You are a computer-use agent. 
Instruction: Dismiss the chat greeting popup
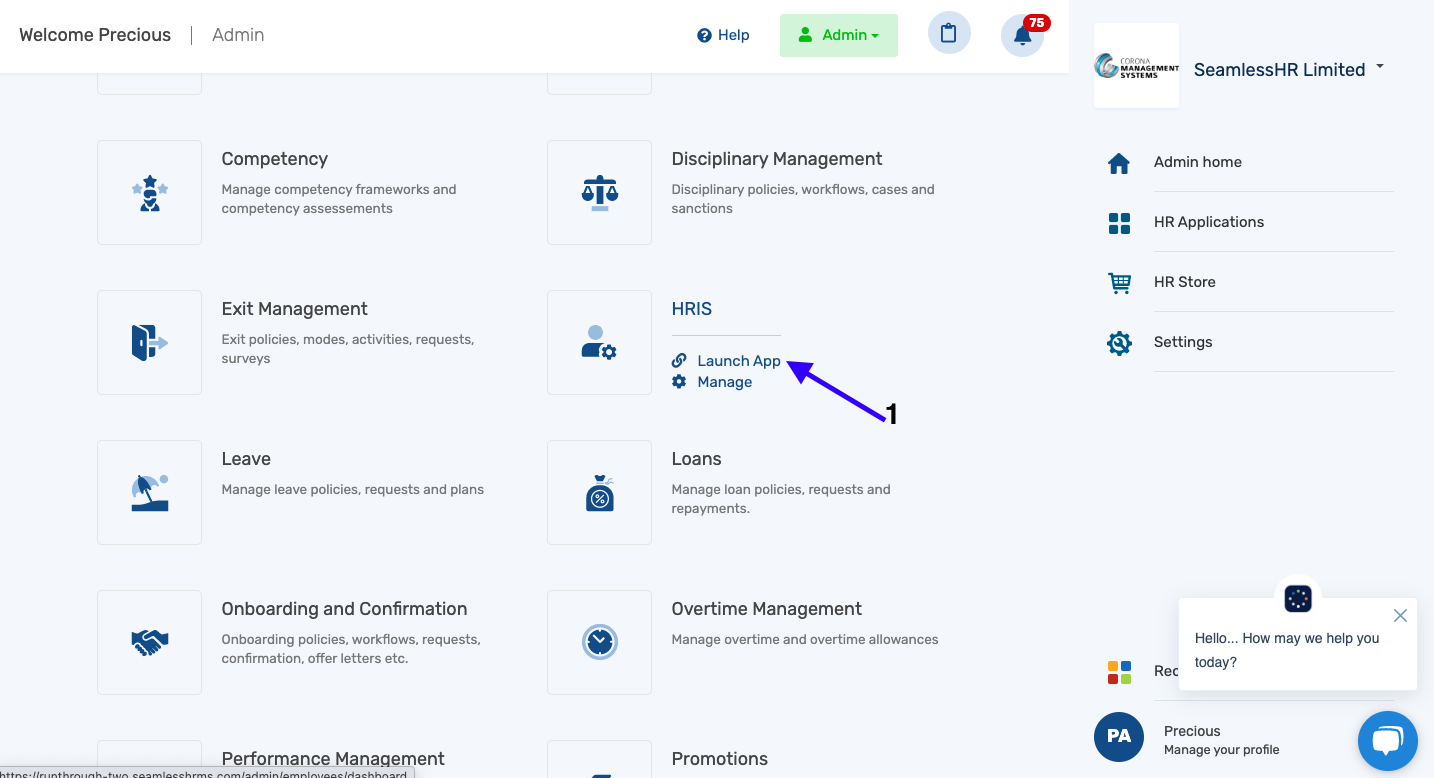(1400, 615)
